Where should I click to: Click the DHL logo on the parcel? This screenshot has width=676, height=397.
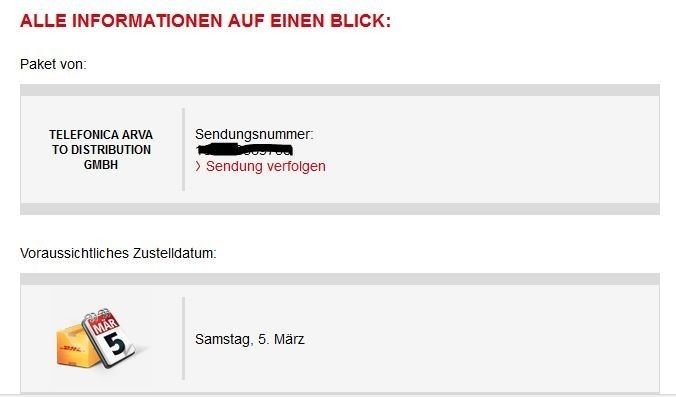coord(71,349)
